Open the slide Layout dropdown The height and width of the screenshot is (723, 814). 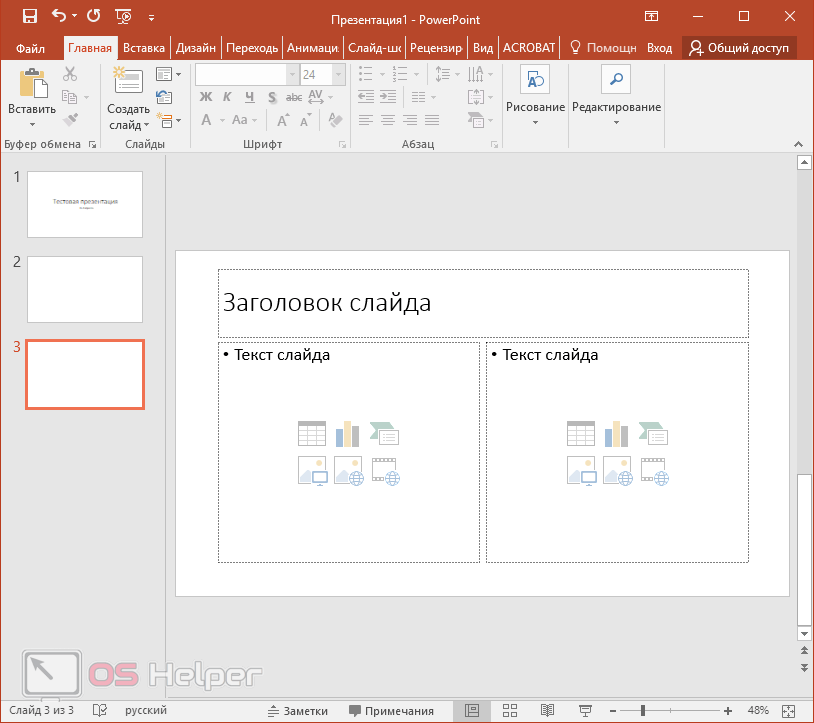pos(168,74)
